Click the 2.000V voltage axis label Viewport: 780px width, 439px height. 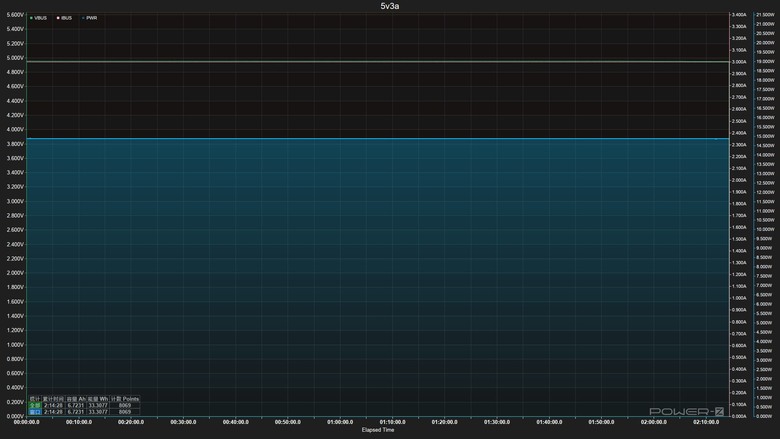pos(15,273)
